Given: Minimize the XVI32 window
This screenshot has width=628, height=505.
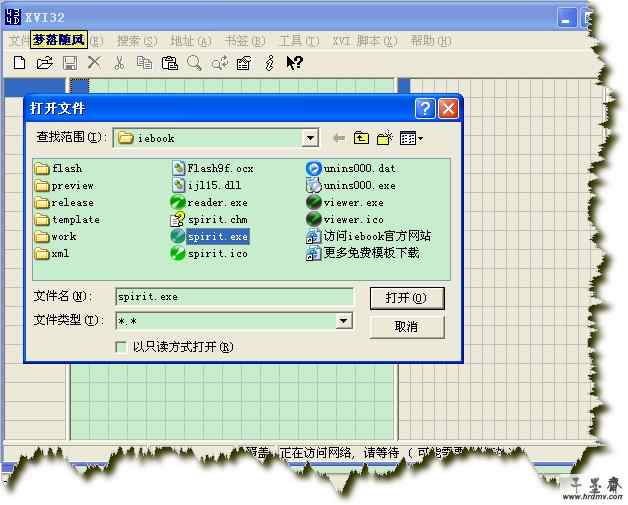Looking at the screenshot, I should (x=566, y=18).
